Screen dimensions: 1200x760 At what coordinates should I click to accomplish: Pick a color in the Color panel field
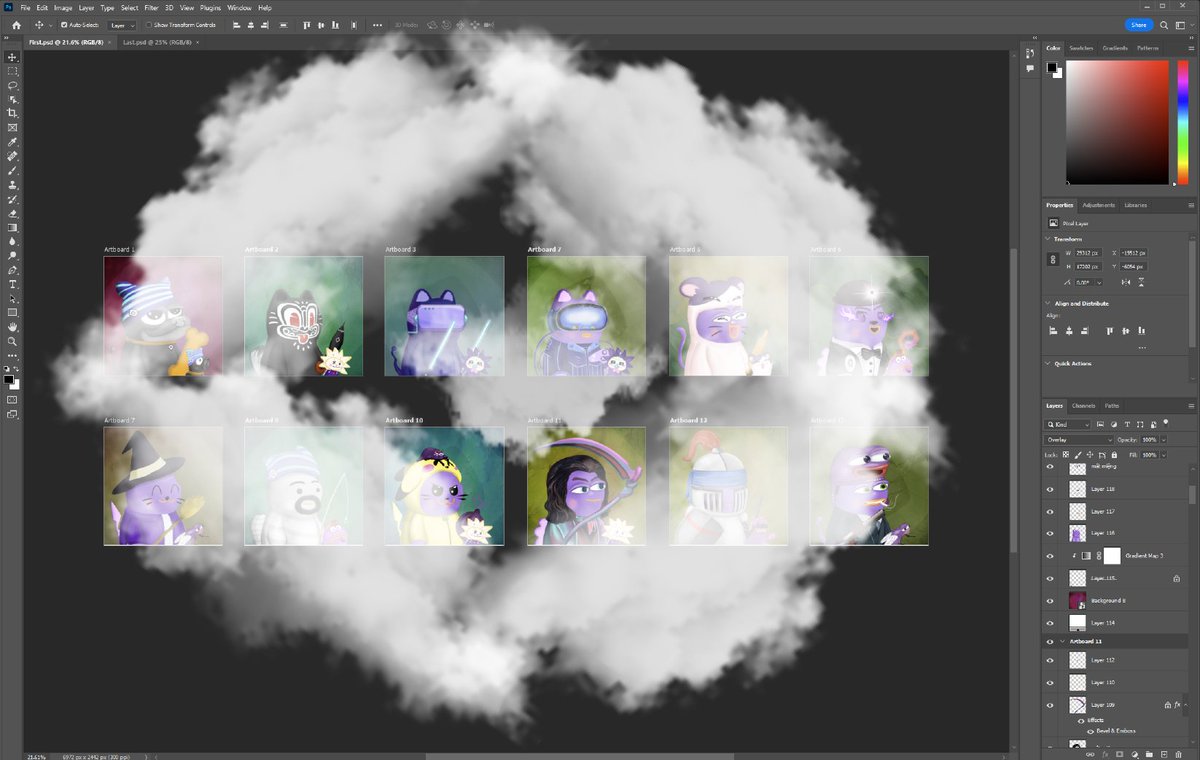(x=1116, y=121)
